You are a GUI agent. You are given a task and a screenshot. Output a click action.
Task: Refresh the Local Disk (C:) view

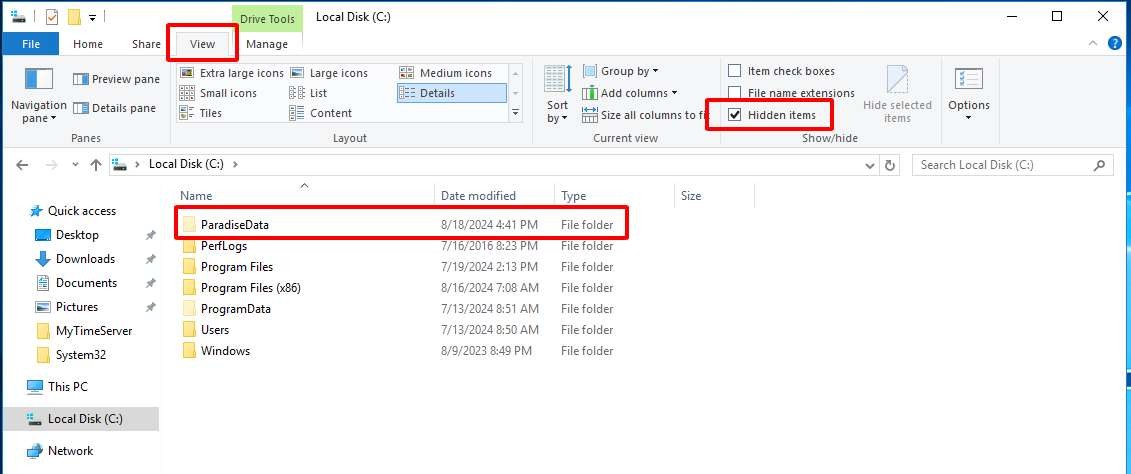[891, 165]
